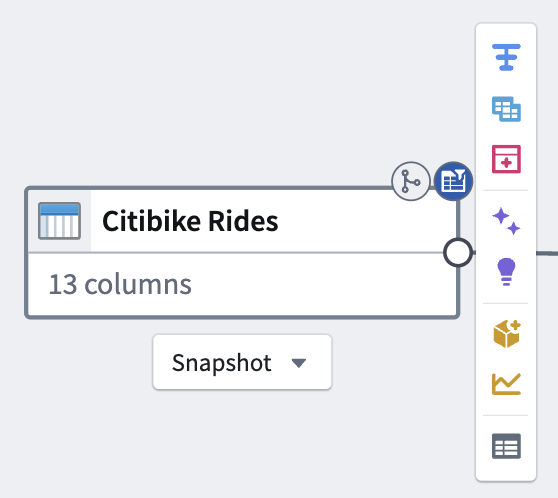Viewport: 558px width, 498px height.
Task: Select the connector line leaving the node
Action: coord(547,253)
